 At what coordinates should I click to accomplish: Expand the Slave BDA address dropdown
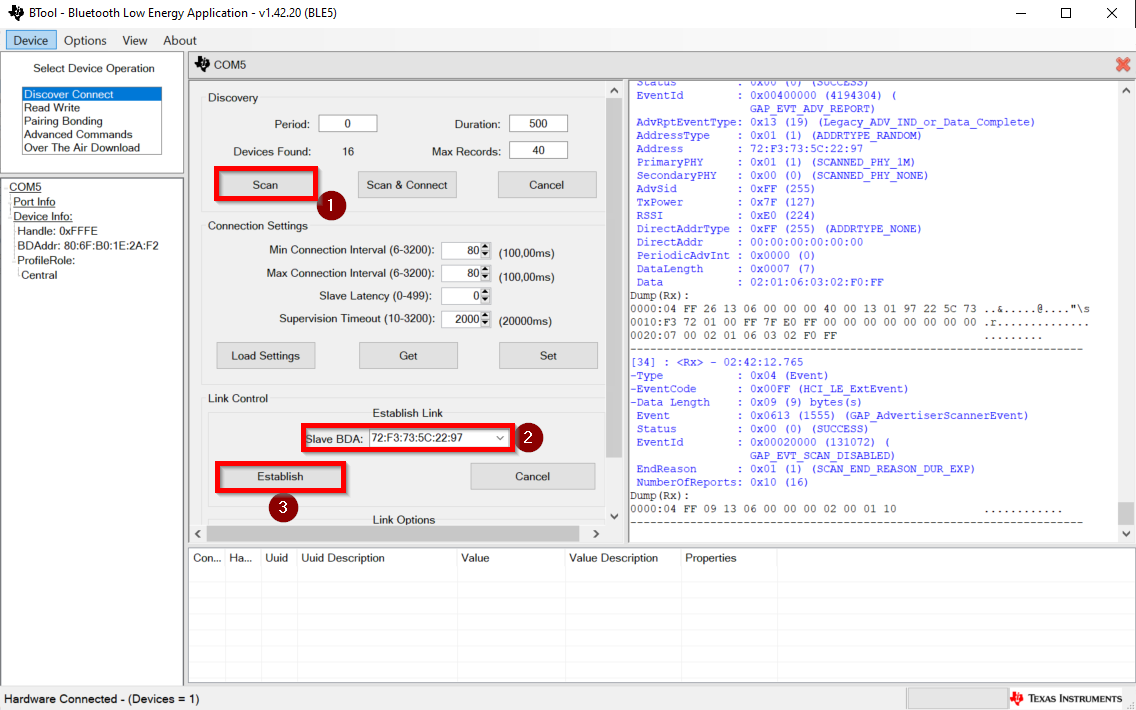[x=500, y=438]
